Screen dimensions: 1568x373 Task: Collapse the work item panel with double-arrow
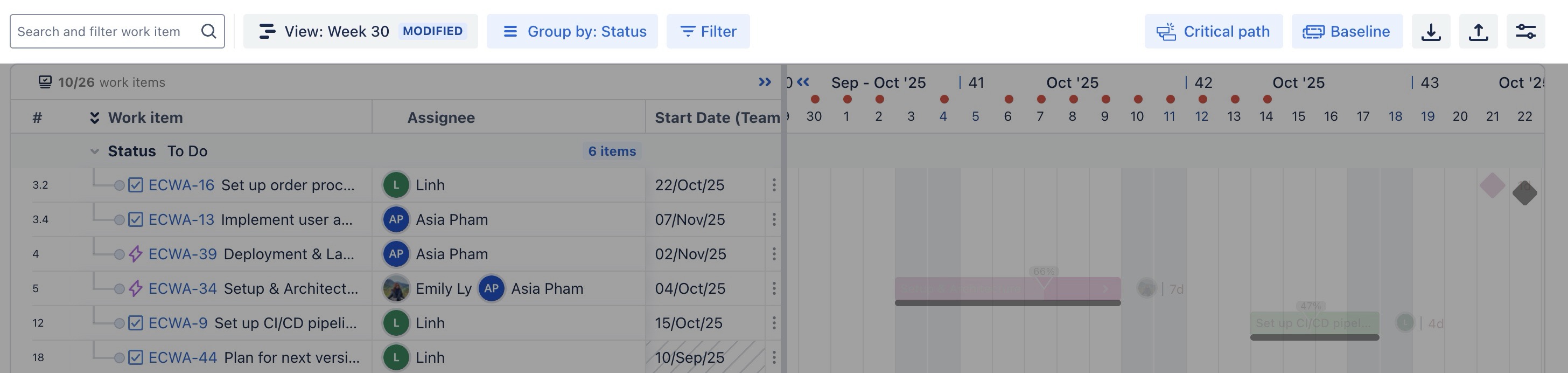(x=765, y=82)
